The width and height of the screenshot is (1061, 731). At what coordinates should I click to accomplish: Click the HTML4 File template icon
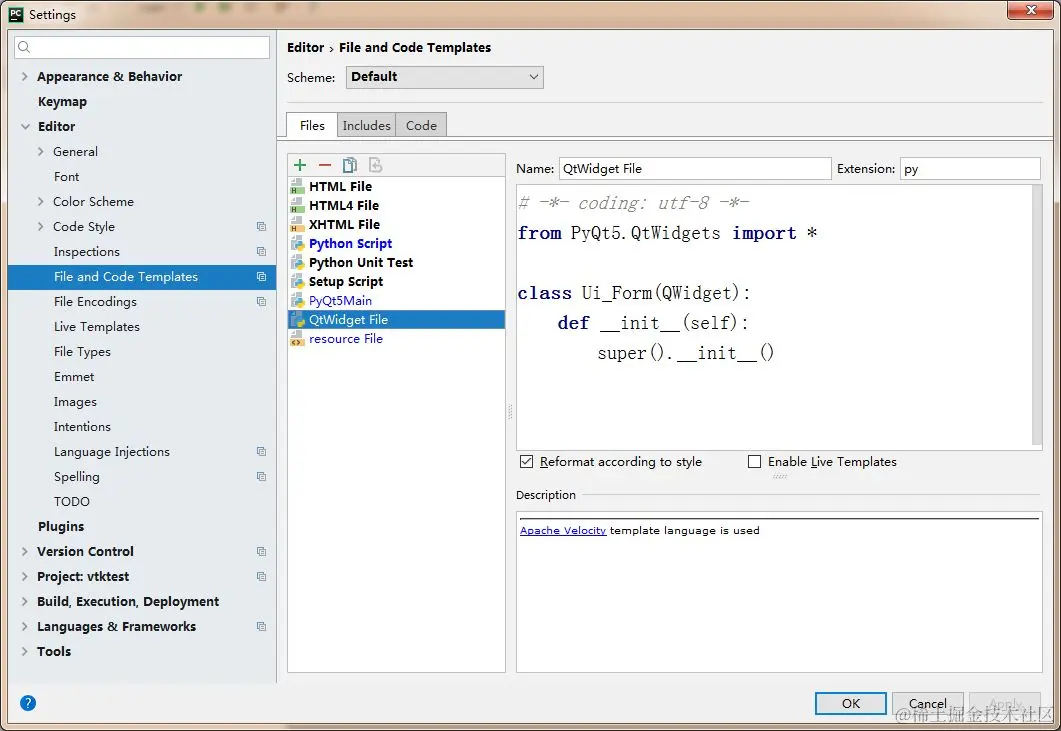click(297, 206)
